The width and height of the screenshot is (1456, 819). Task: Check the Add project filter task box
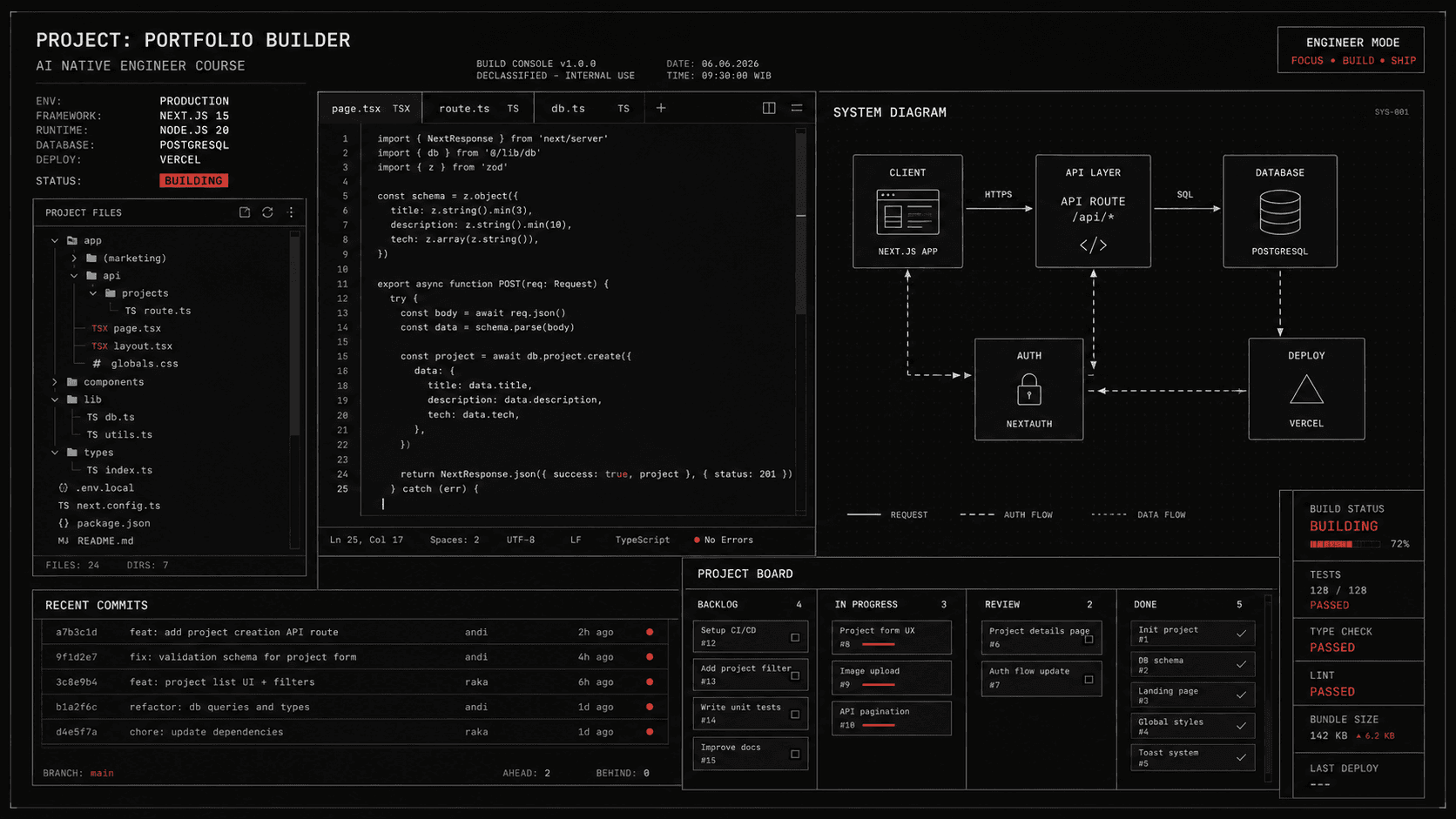(x=795, y=675)
